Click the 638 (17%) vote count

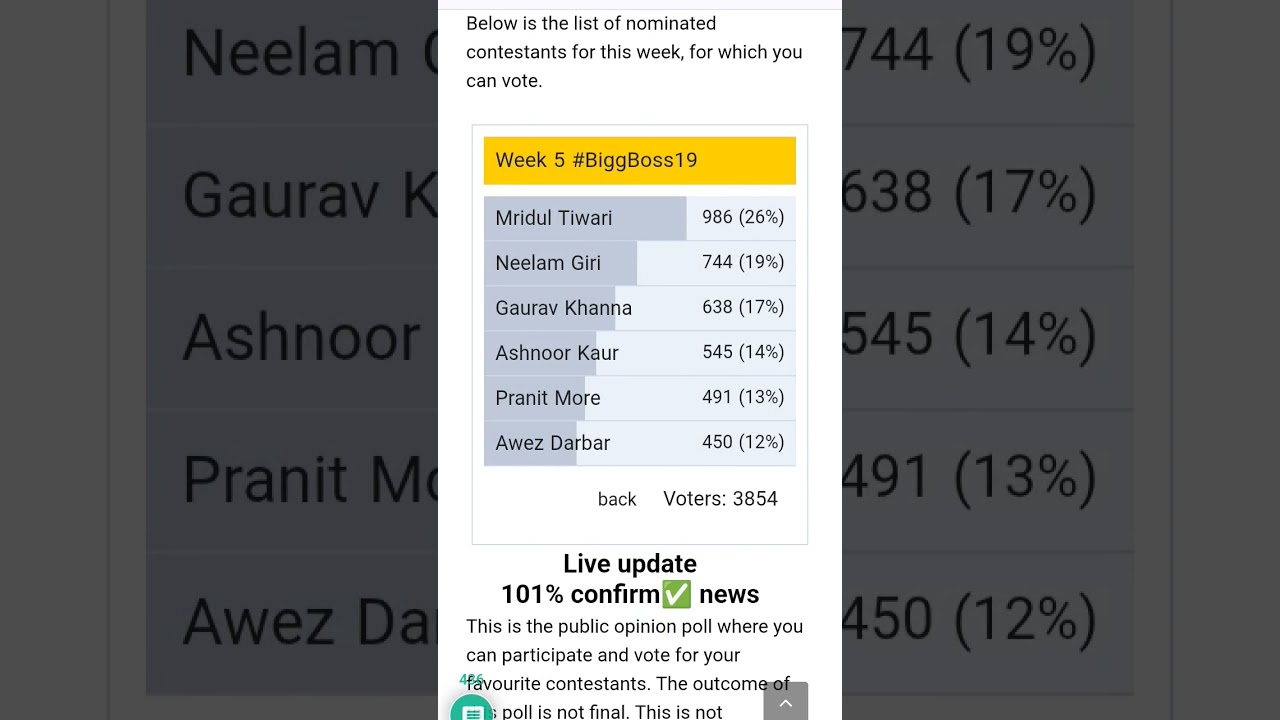point(743,307)
